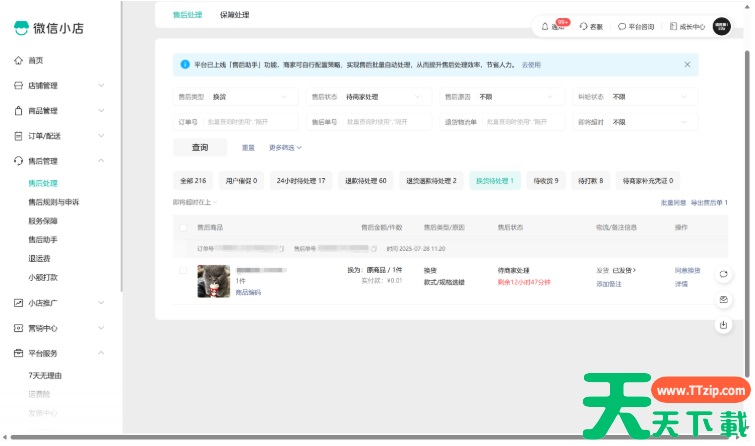The image size is (755, 446).
Task: Check the checkbox beside the cat product row
Action: (183, 270)
